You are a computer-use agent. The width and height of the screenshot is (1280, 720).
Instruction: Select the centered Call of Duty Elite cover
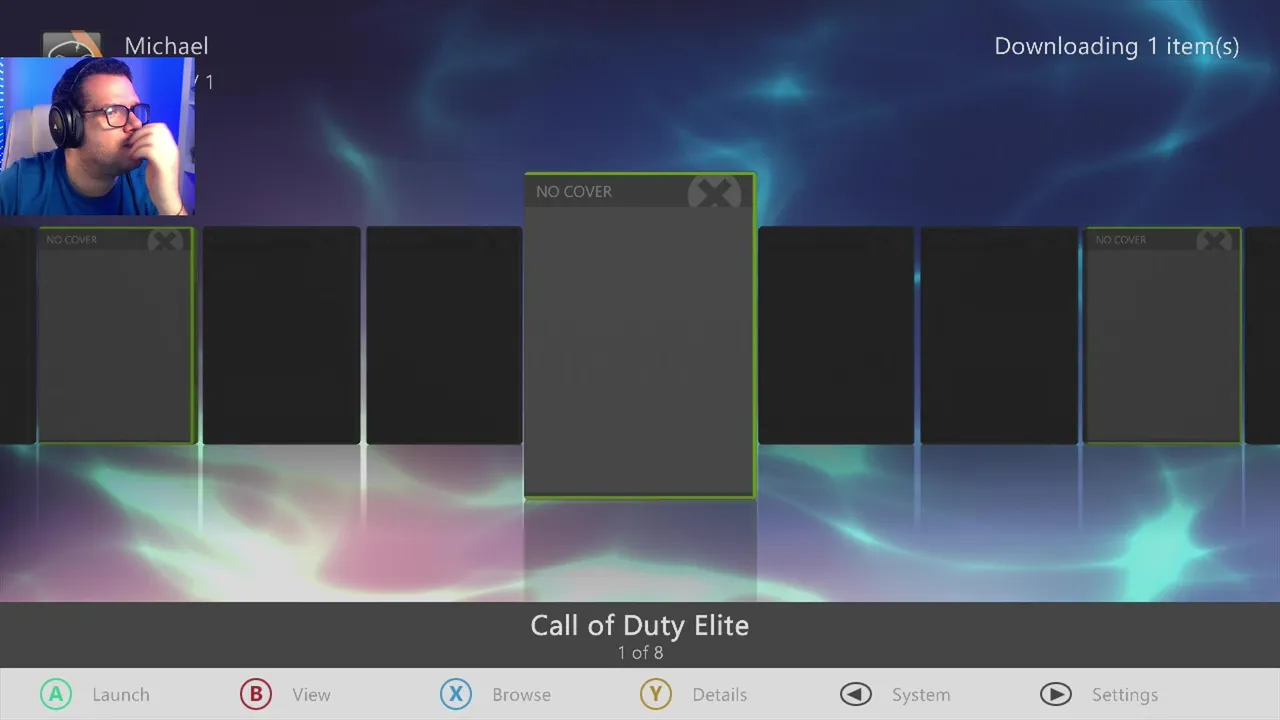640,335
